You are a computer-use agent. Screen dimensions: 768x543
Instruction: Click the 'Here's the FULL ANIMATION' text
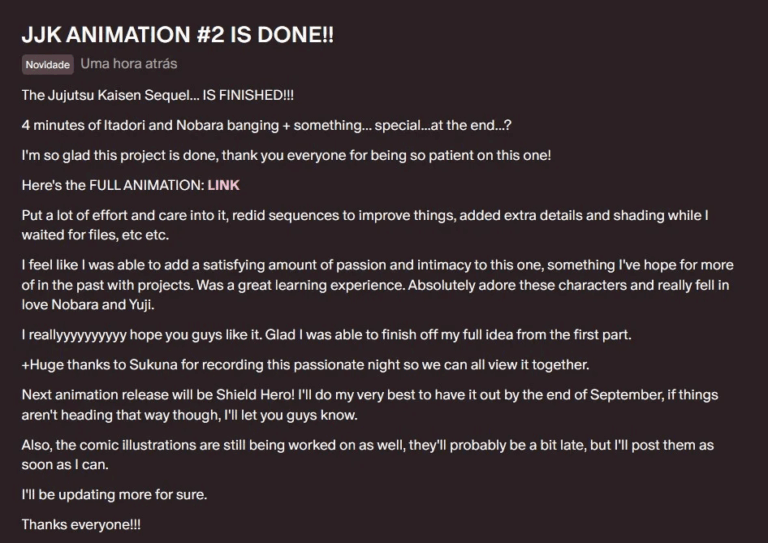point(113,185)
